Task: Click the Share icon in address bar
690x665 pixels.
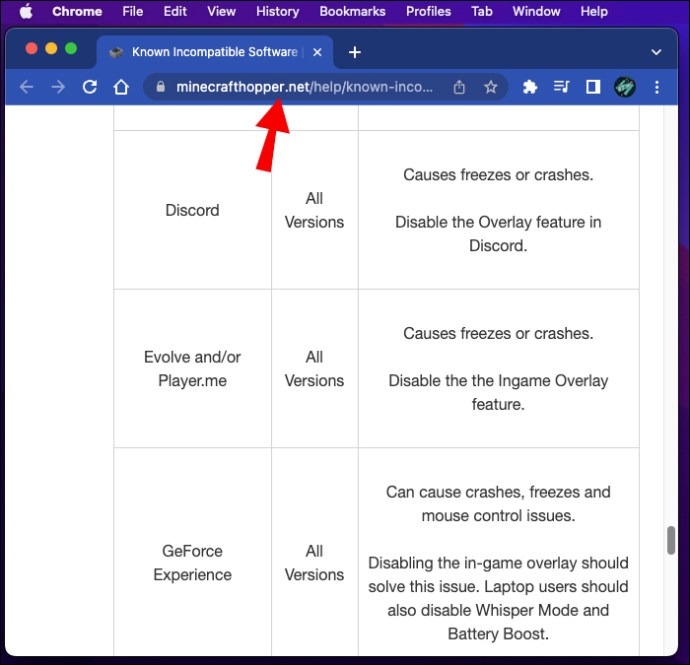Action: tap(459, 87)
